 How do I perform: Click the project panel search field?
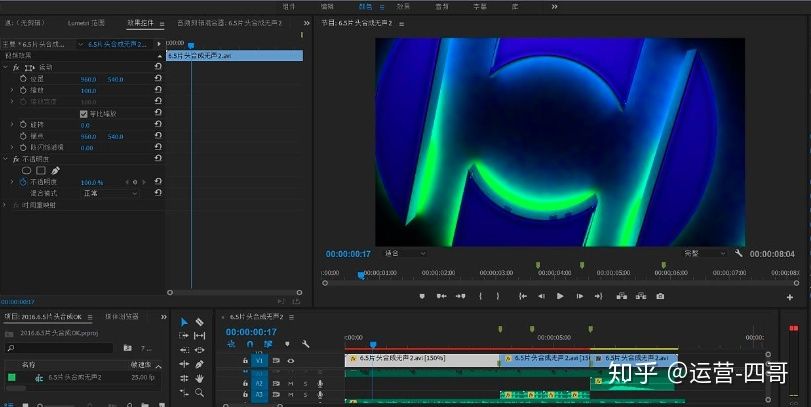[60, 348]
